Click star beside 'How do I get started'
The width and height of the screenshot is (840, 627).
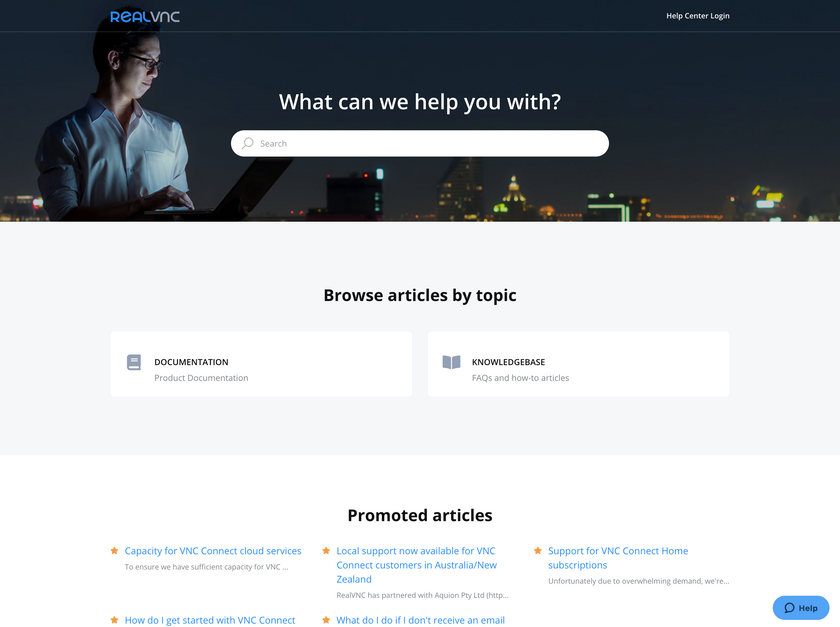115,619
